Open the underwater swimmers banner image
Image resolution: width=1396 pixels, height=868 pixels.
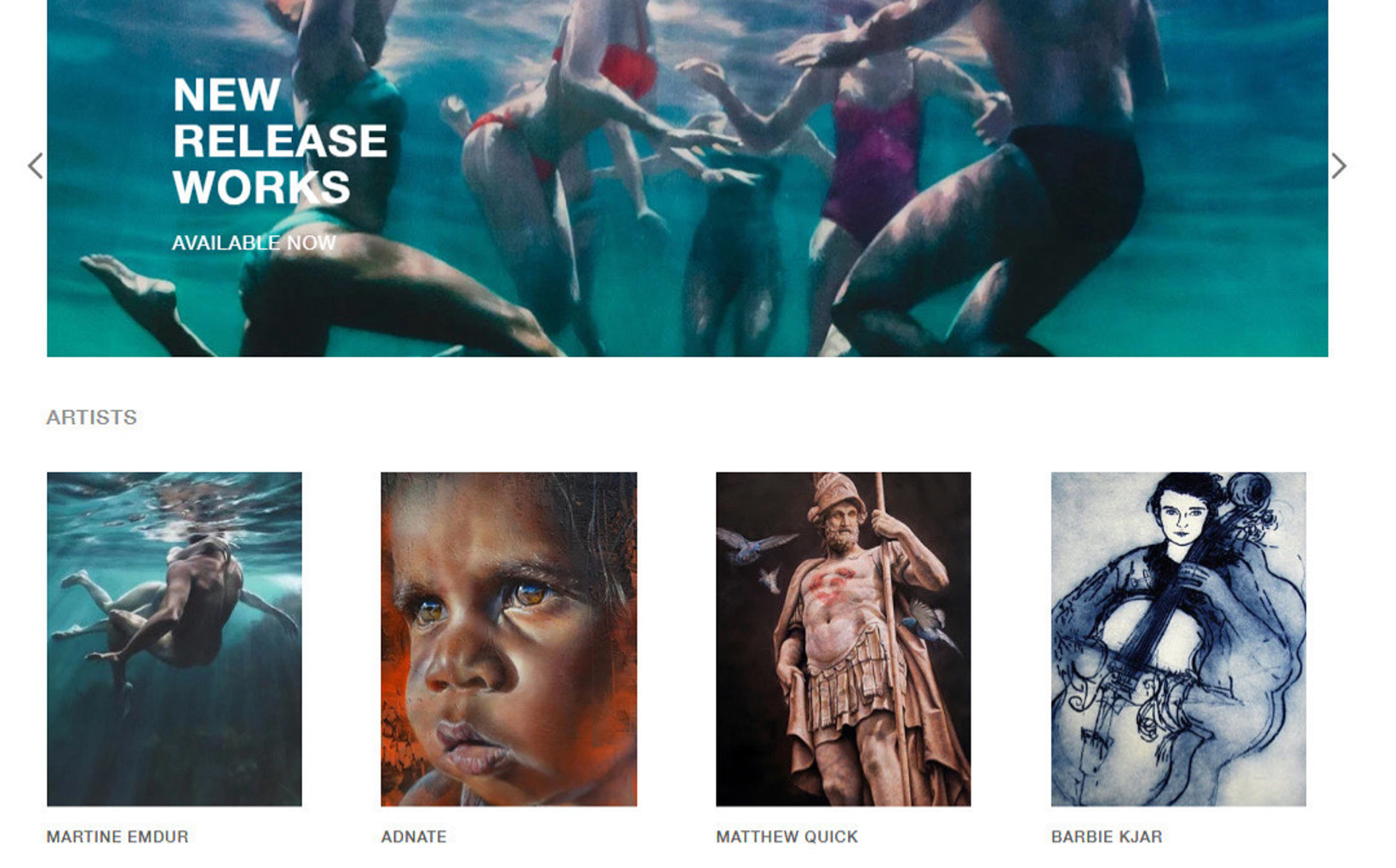[687, 178]
